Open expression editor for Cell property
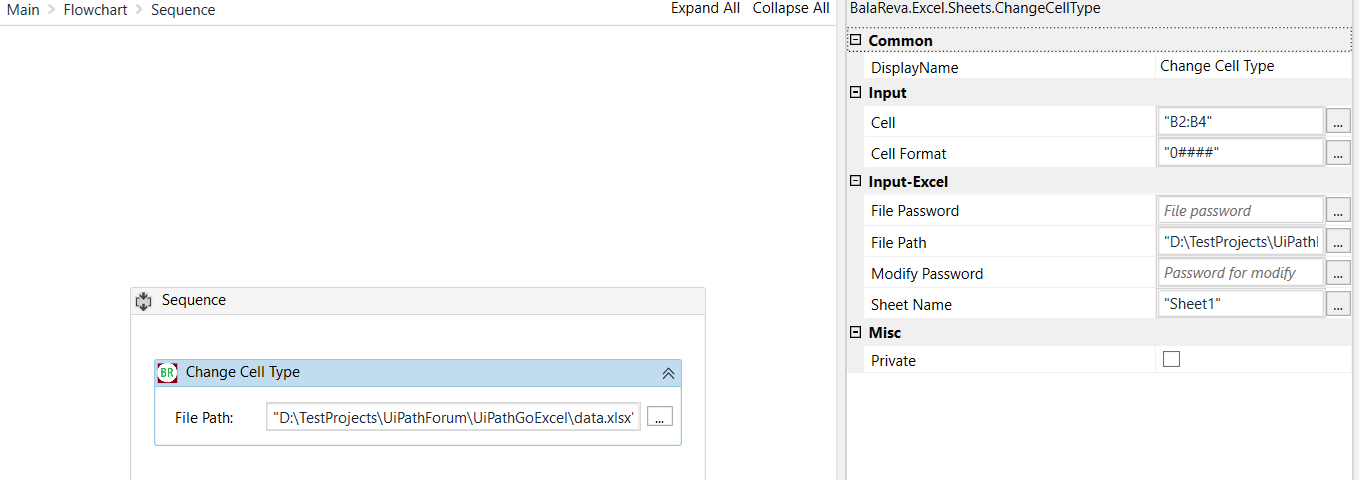The width and height of the screenshot is (1359, 480). pos(1338,122)
